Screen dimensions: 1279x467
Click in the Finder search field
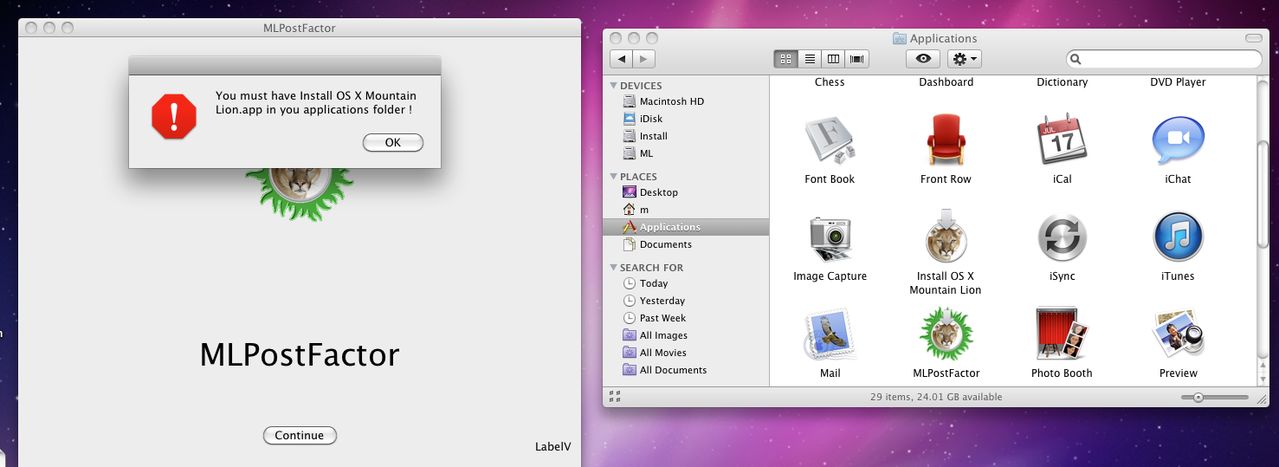[x=1164, y=59]
